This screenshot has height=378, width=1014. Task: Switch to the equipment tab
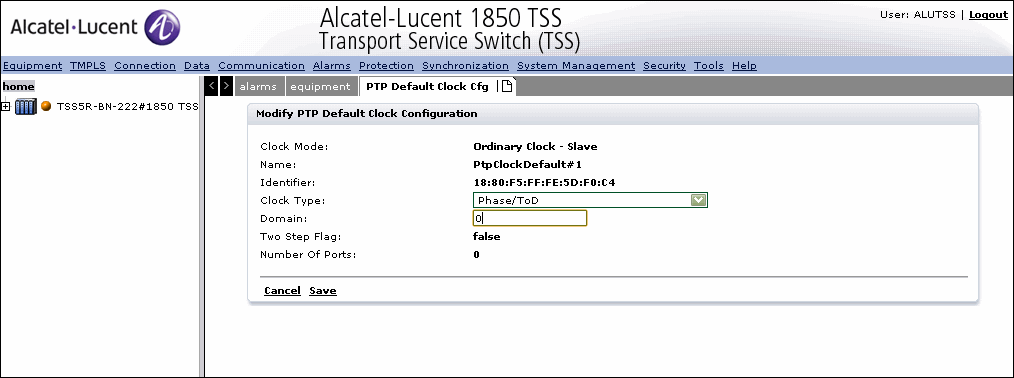coord(321,87)
